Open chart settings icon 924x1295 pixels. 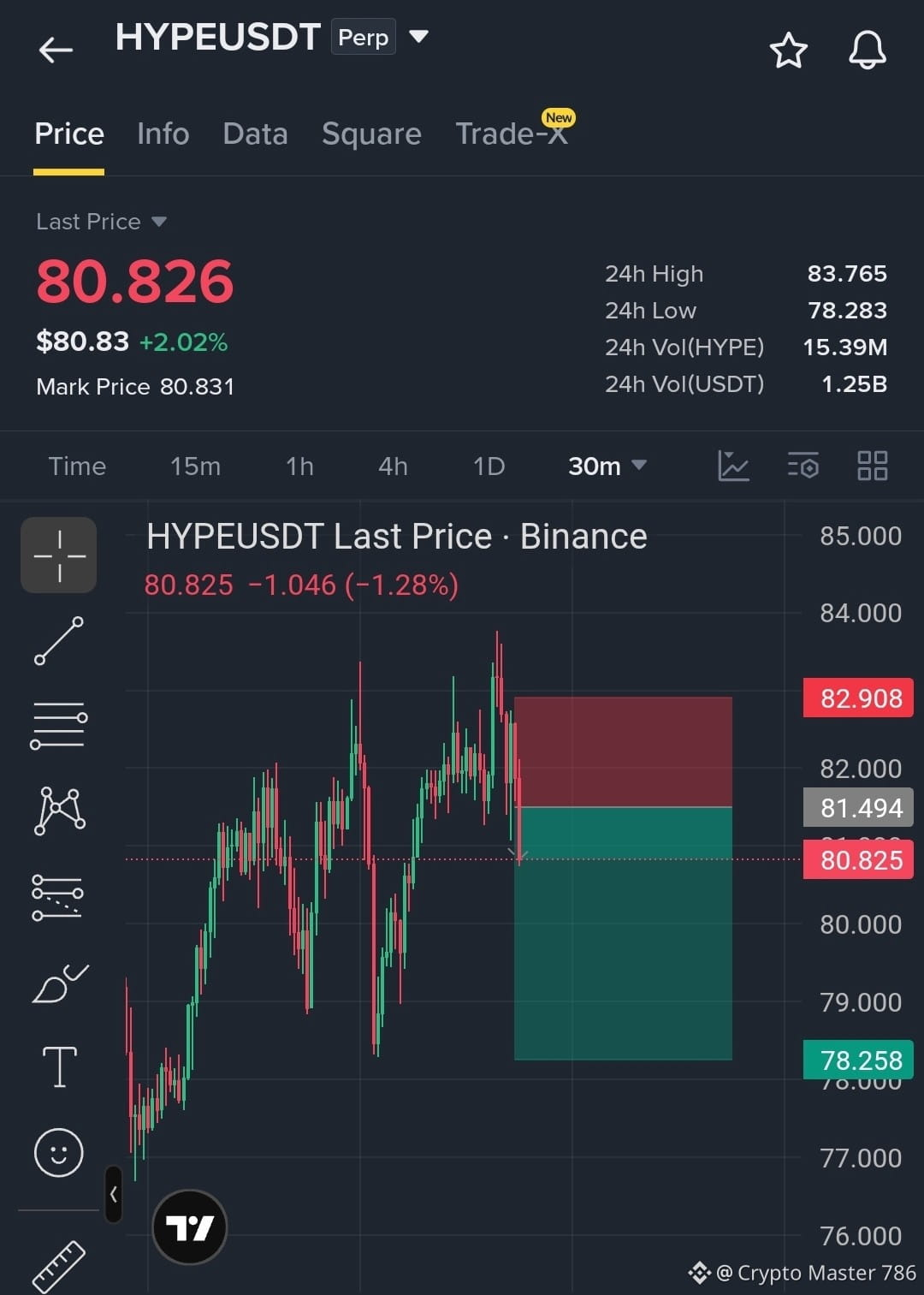[803, 466]
